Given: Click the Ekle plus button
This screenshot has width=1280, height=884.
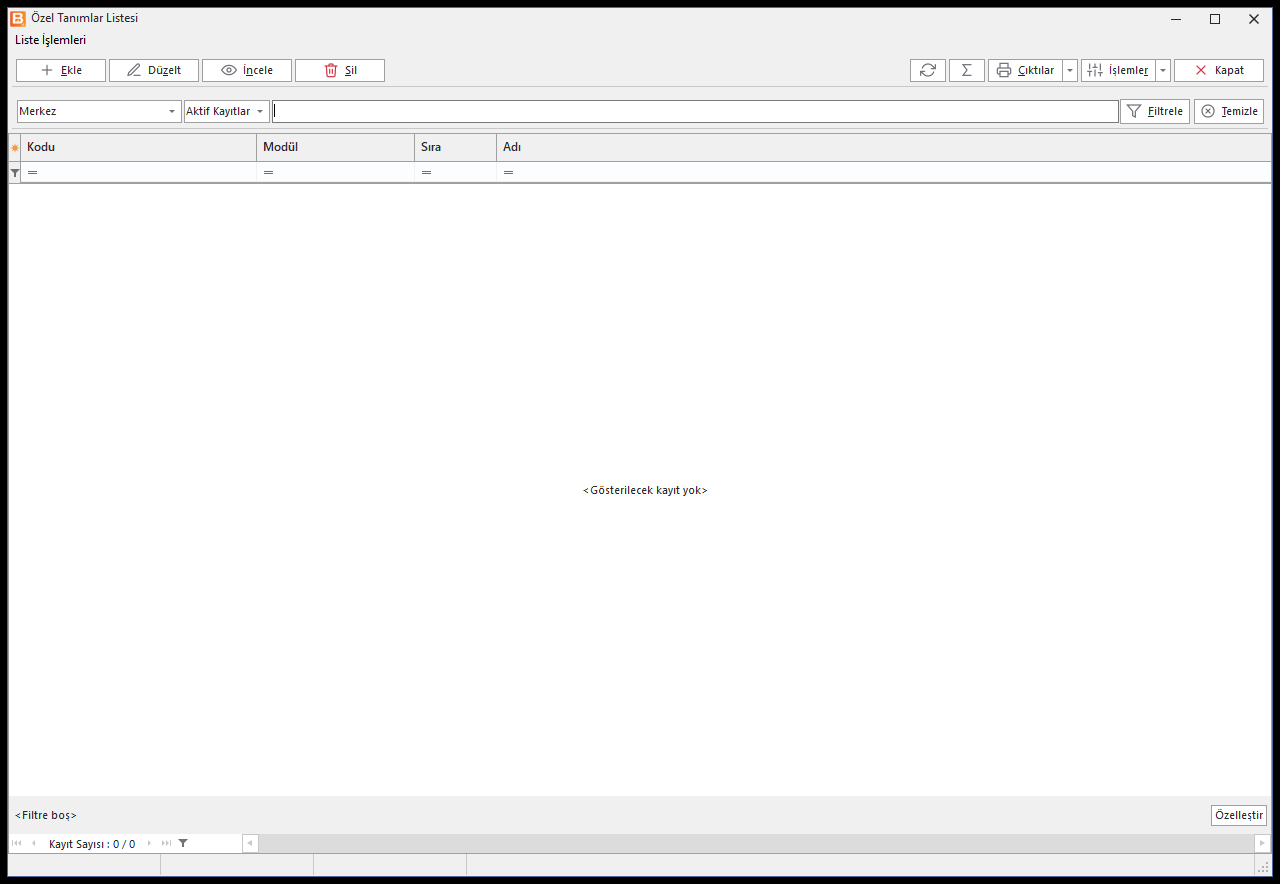Looking at the screenshot, I should tap(61, 70).
